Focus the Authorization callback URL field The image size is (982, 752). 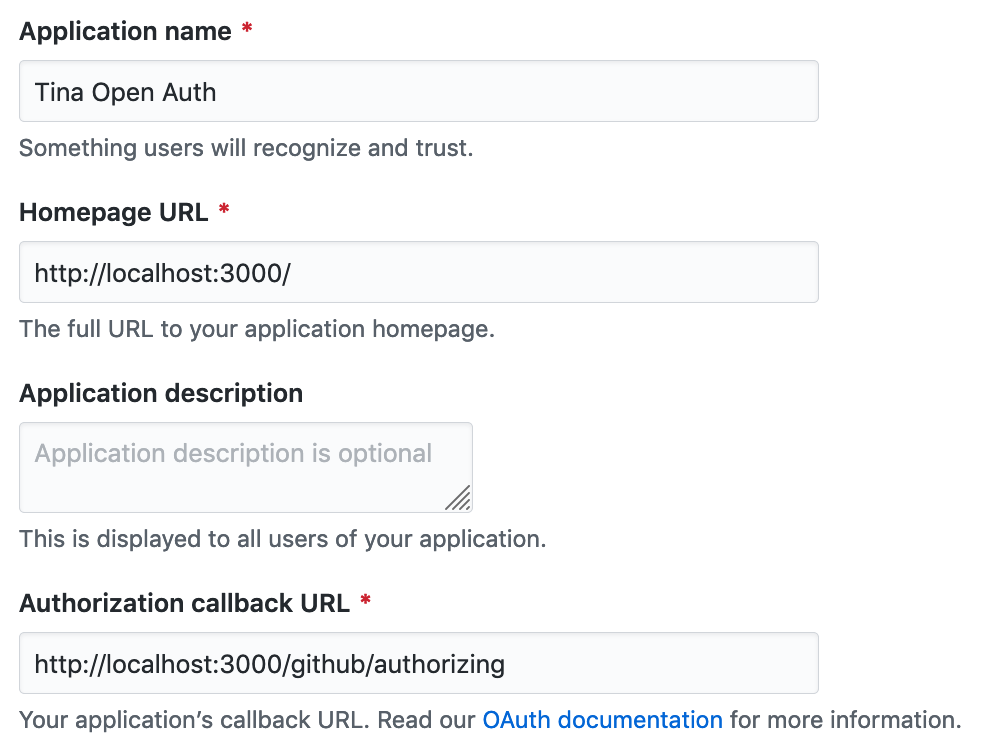[x=418, y=663]
